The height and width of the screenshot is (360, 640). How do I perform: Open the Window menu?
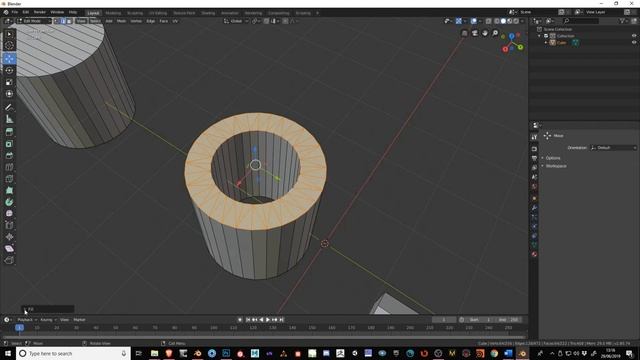57,13
